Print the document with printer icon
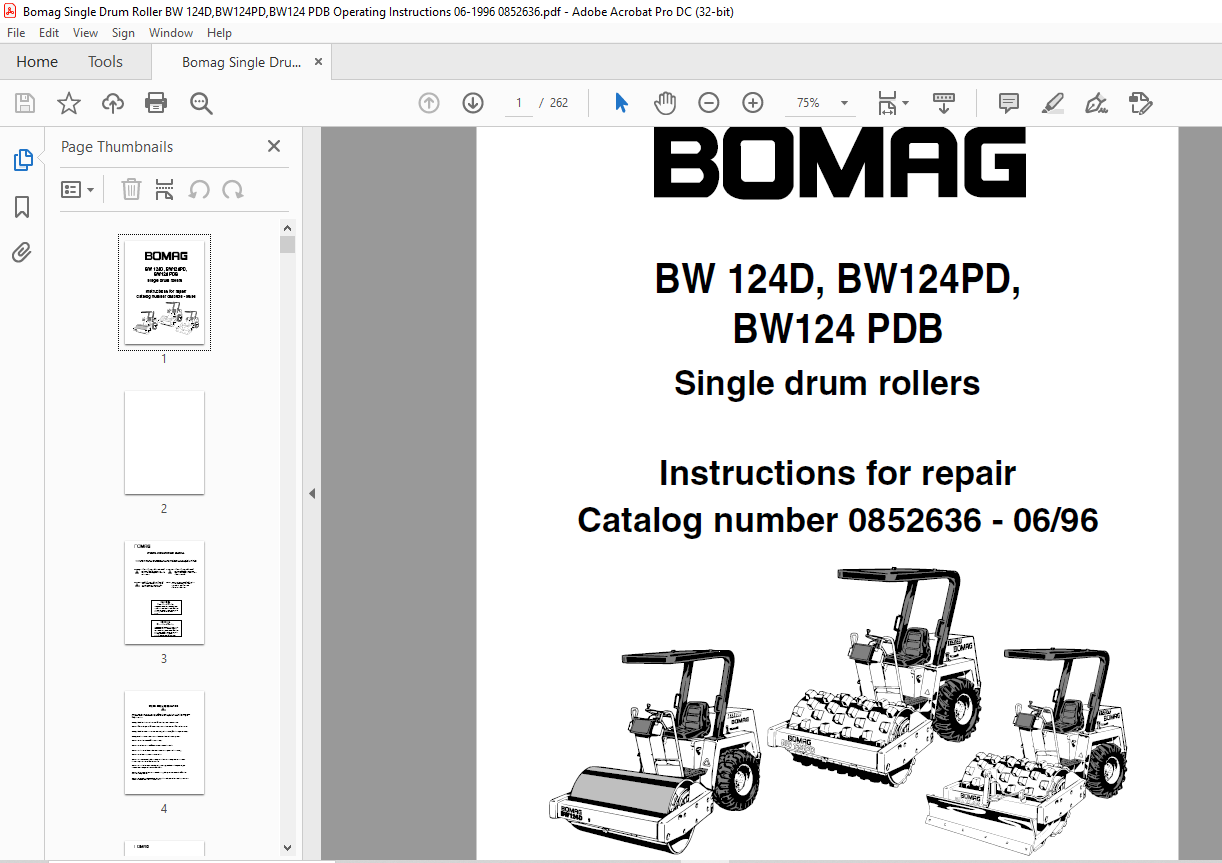1222x863 pixels. coord(156,103)
